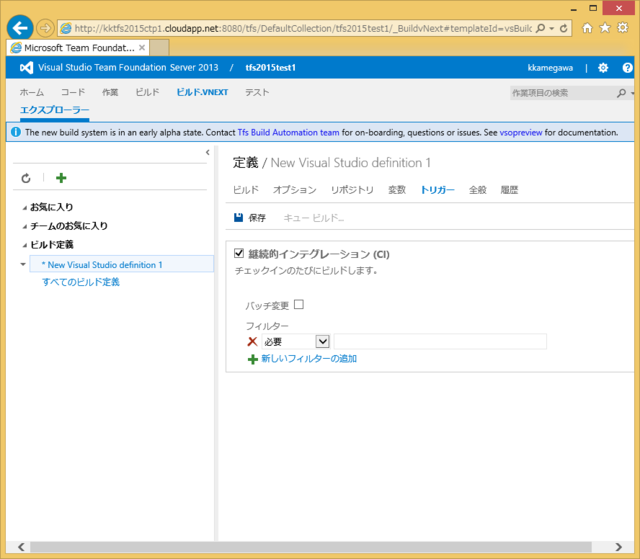The width and height of the screenshot is (640, 559).
Task: Click the Visual Studio logo icon
Action: point(27,67)
